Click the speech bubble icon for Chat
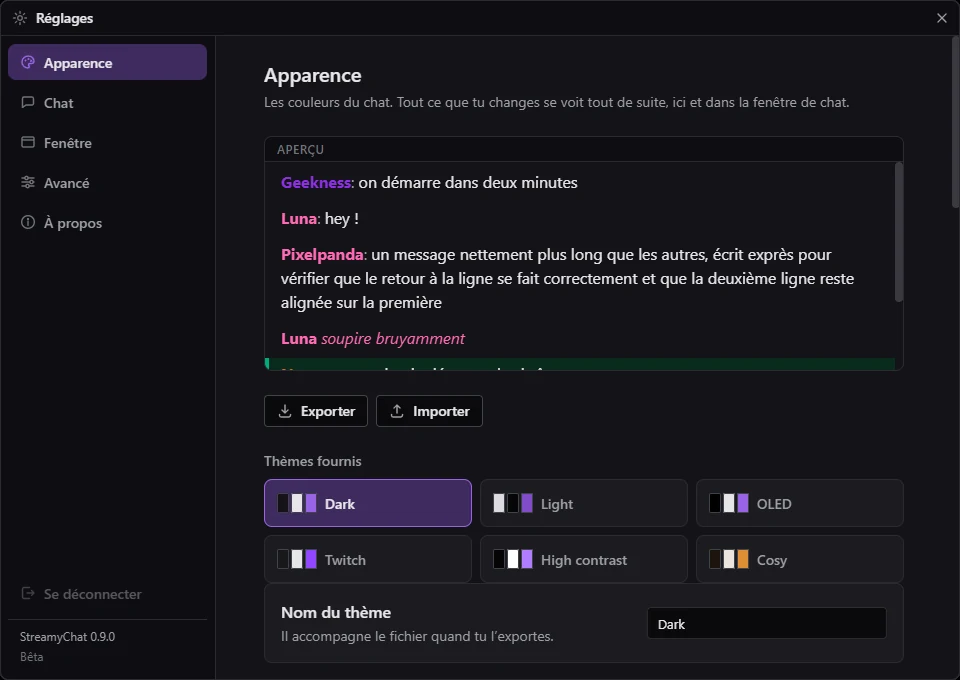Image resolution: width=960 pixels, height=680 pixels. click(x=28, y=102)
